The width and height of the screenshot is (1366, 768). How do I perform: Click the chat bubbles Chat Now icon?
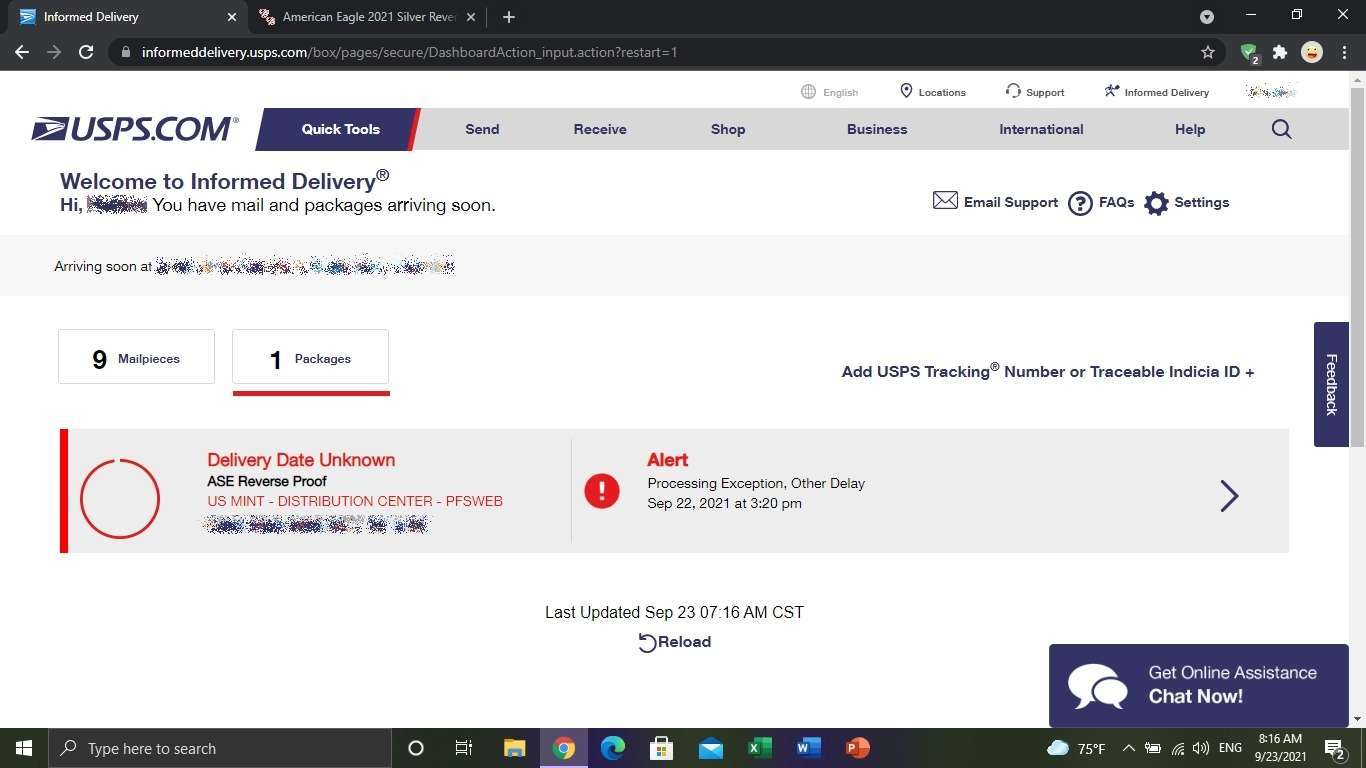click(1097, 686)
